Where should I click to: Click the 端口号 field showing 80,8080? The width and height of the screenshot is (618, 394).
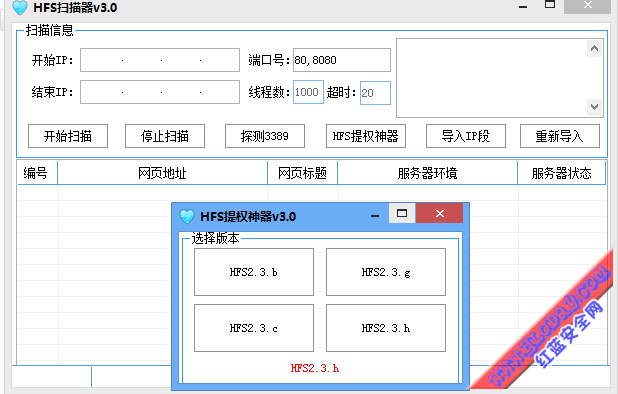click(x=342, y=60)
